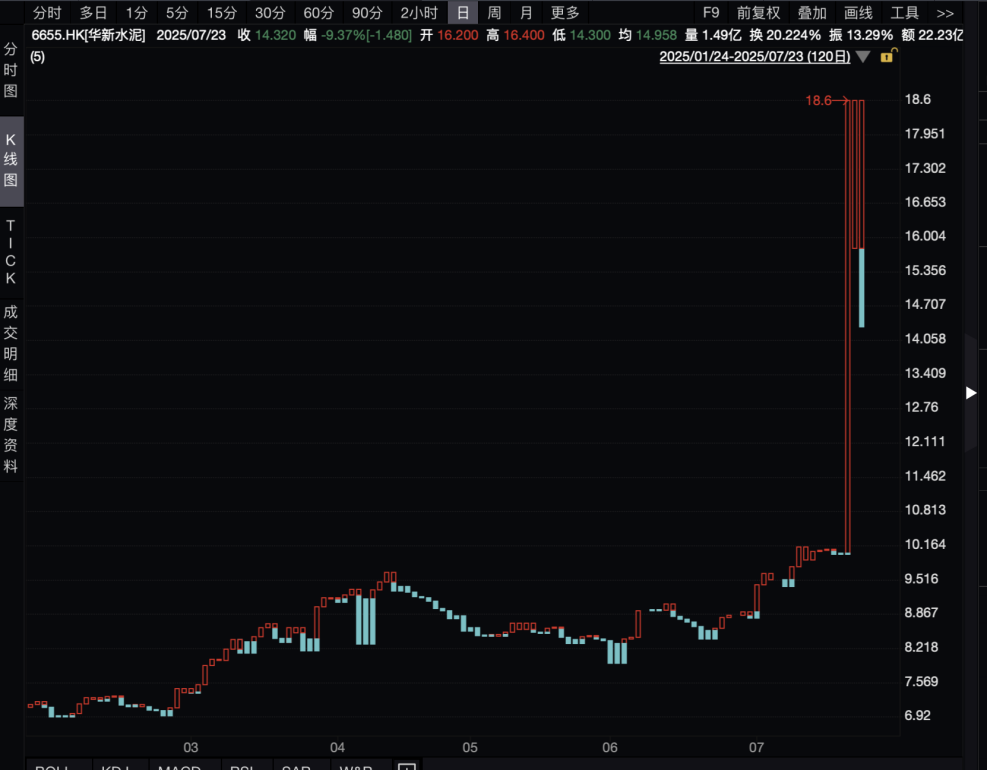Open the F9 deep info button
Image resolution: width=987 pixels, height=770 pixels.
(711, 13)
